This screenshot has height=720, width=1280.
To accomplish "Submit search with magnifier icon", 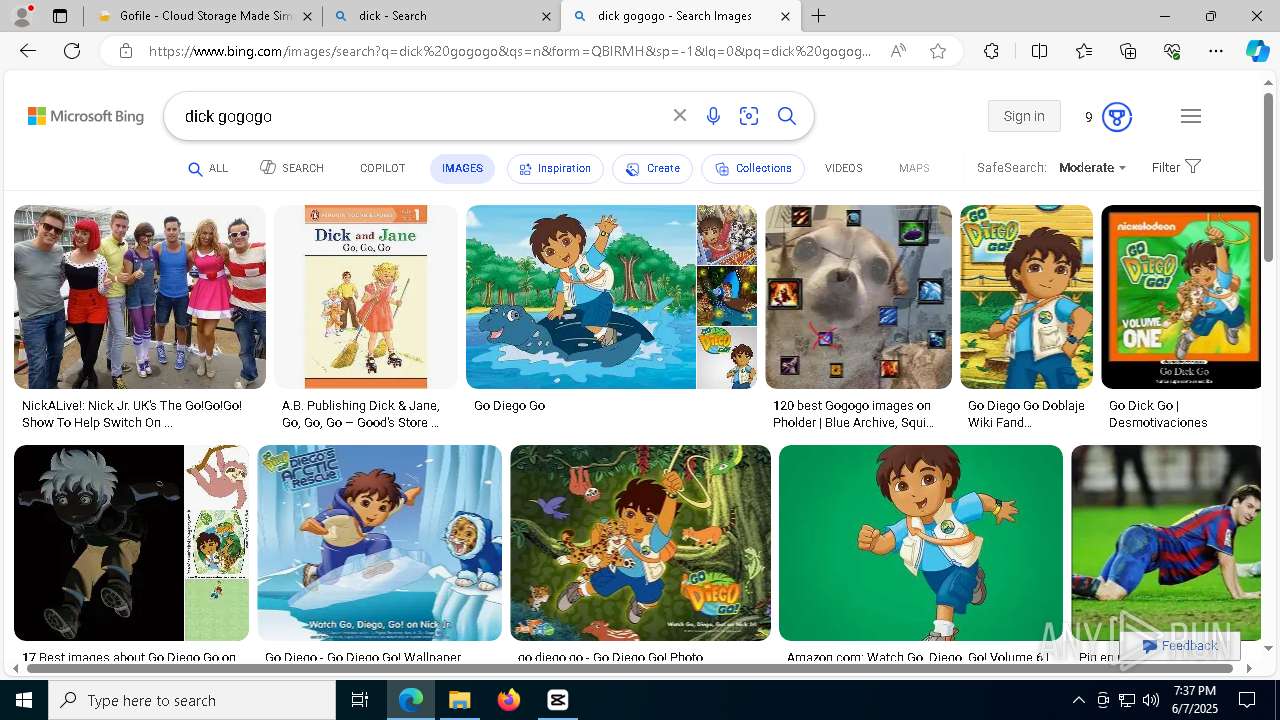I will coord(787,116).
